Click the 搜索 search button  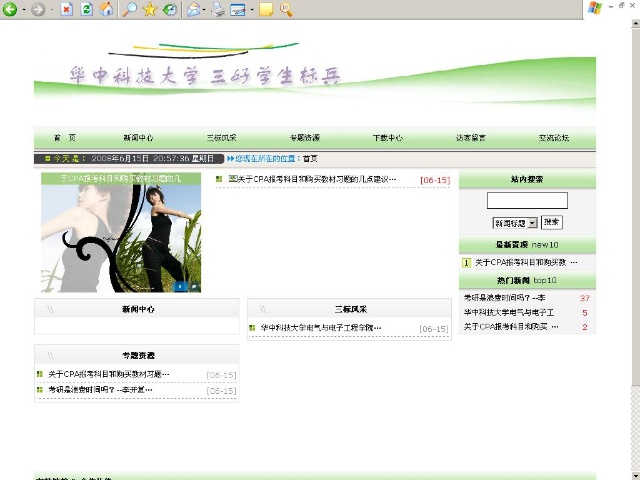(x=551, y=222)
